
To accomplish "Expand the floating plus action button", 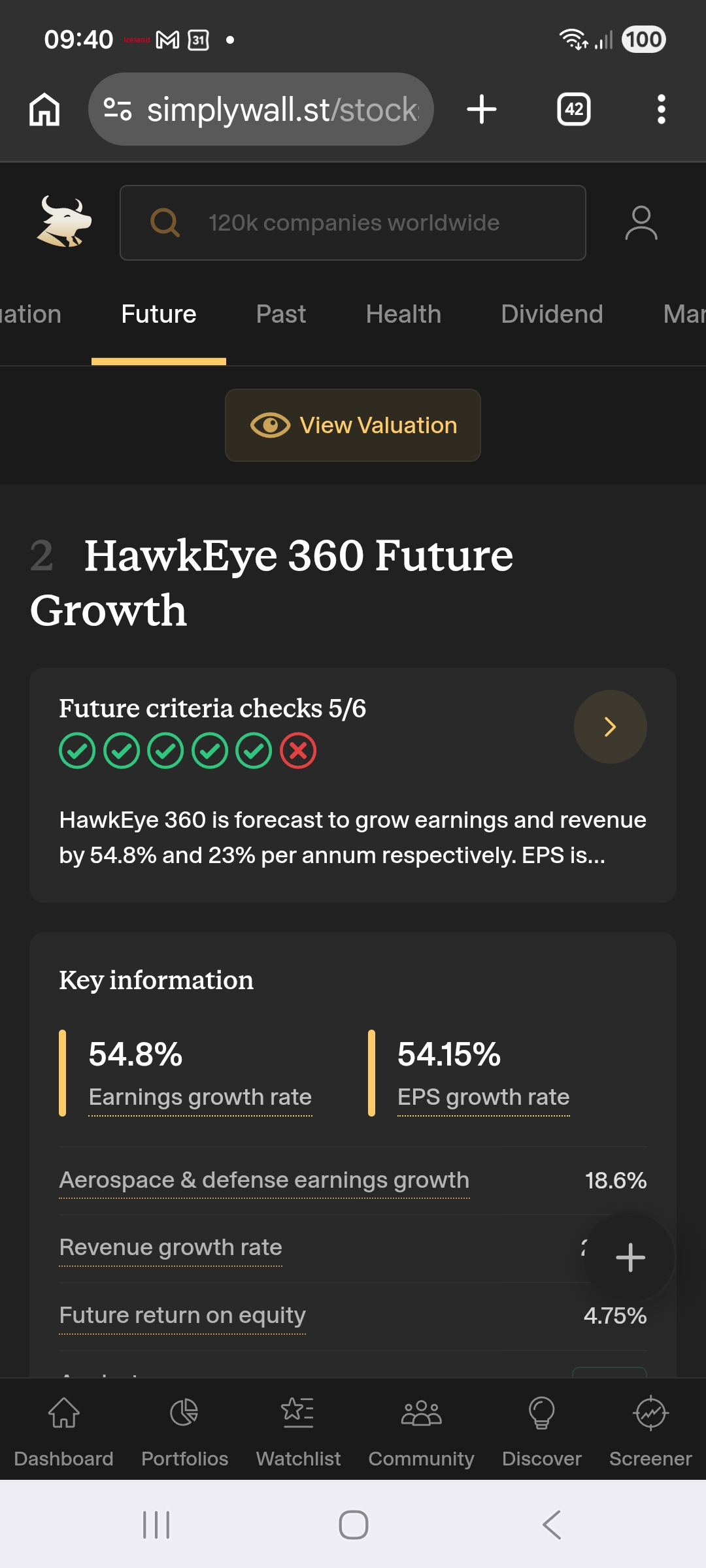I will point(630,1257).
